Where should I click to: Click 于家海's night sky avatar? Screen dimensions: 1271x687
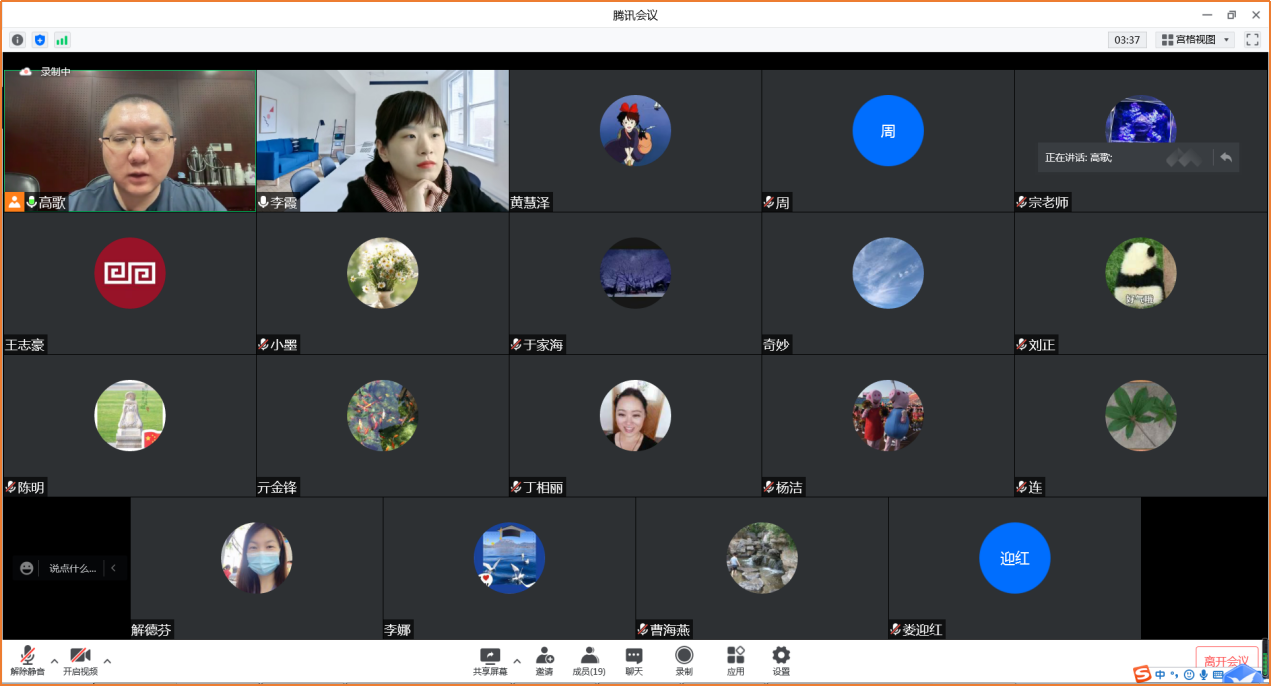tap(635, 273)
